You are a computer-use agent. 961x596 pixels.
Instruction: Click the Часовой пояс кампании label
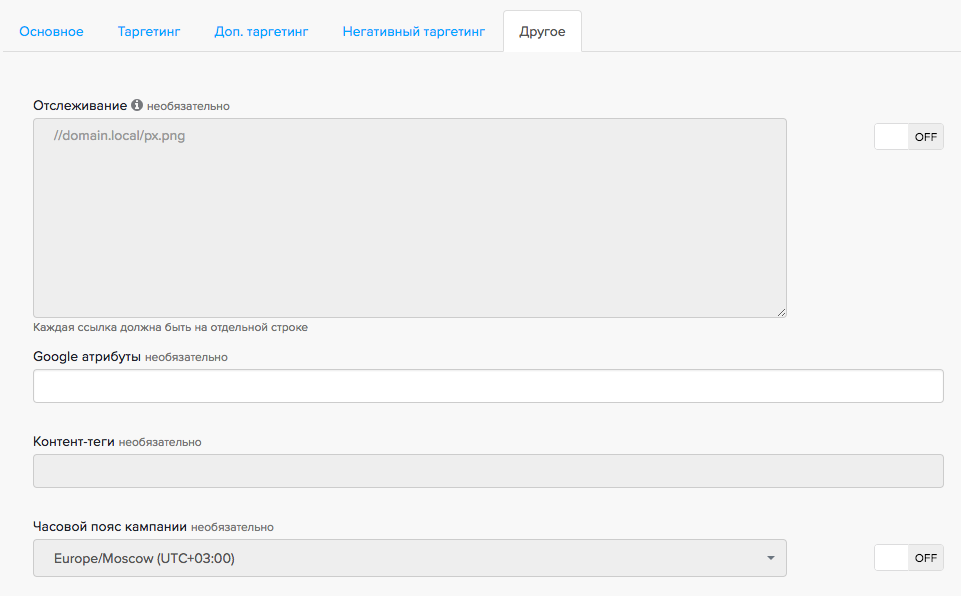pyautogui.click(x=110, y=526)
